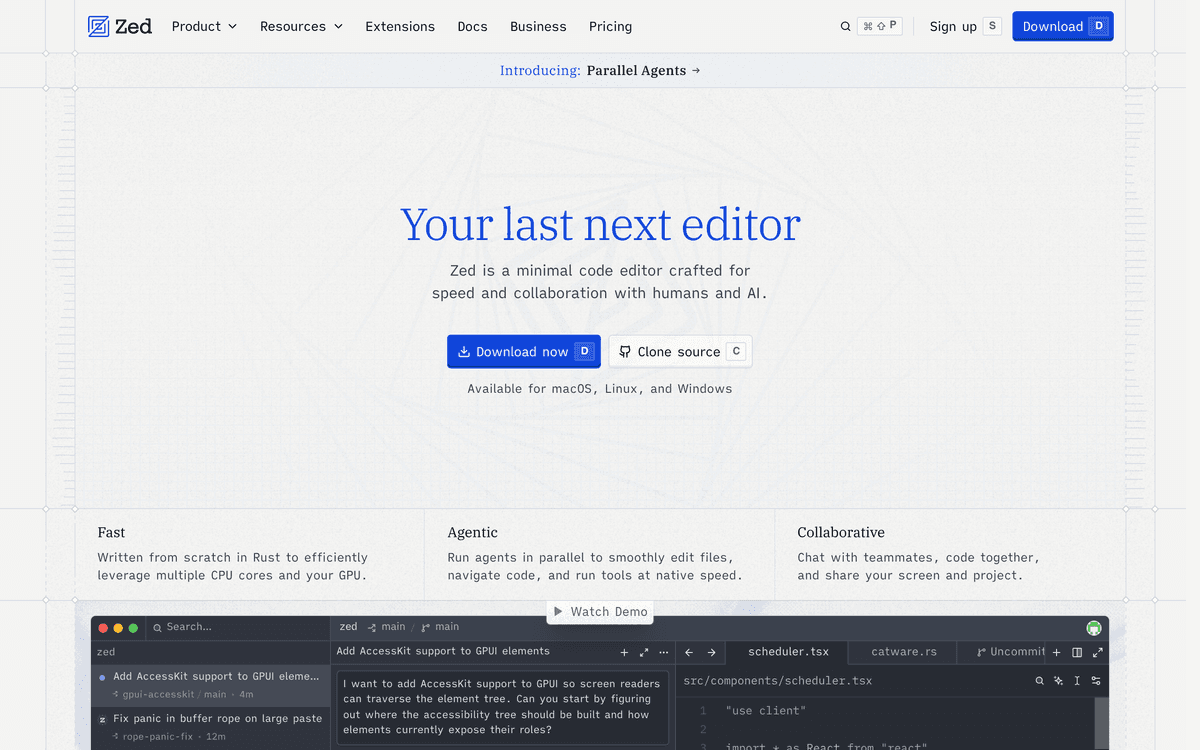This screenshot has height=750, width=1200.
Task: Switch to the catware.rs tab
Action: pos(904,652)
